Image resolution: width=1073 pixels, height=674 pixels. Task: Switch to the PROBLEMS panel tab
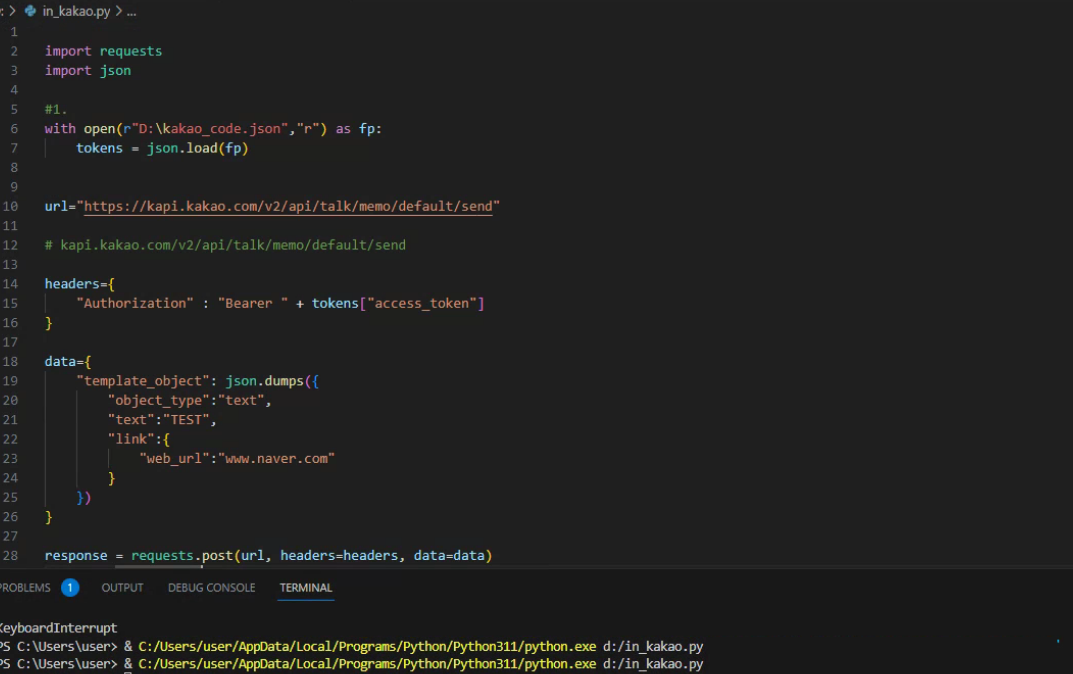pos(25,588)
